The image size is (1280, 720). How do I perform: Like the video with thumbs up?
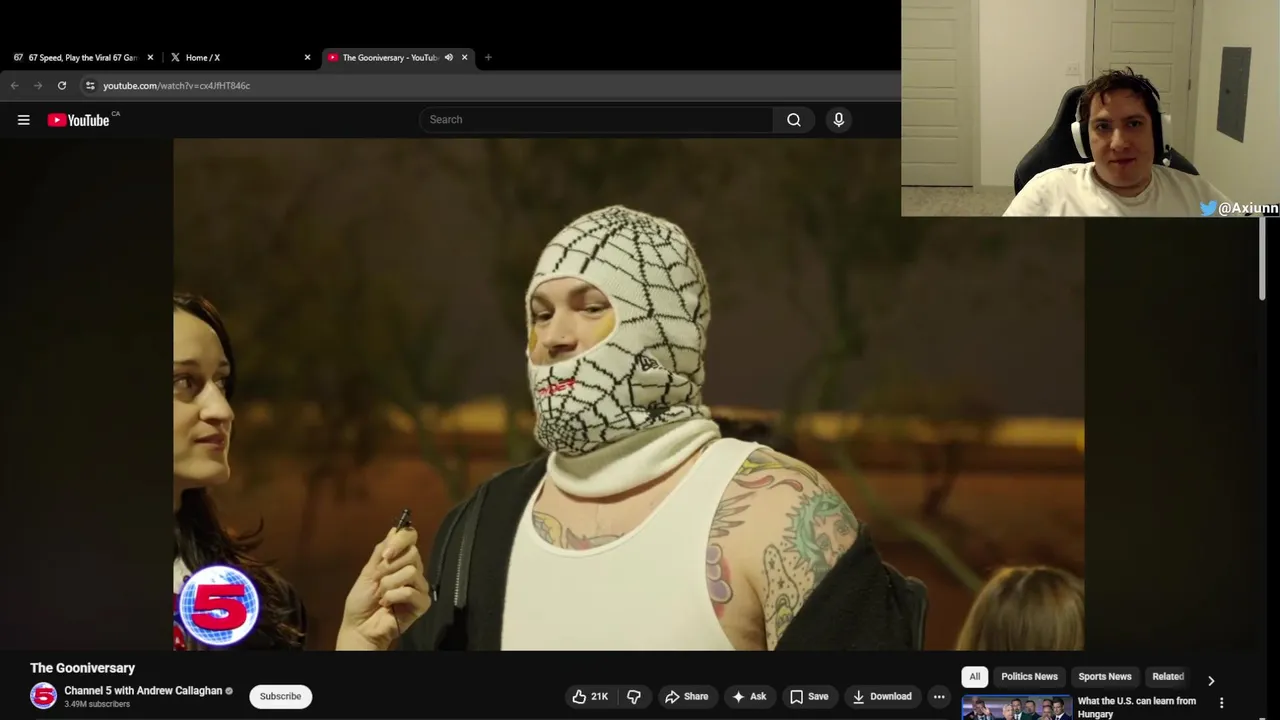coord(590,697)
